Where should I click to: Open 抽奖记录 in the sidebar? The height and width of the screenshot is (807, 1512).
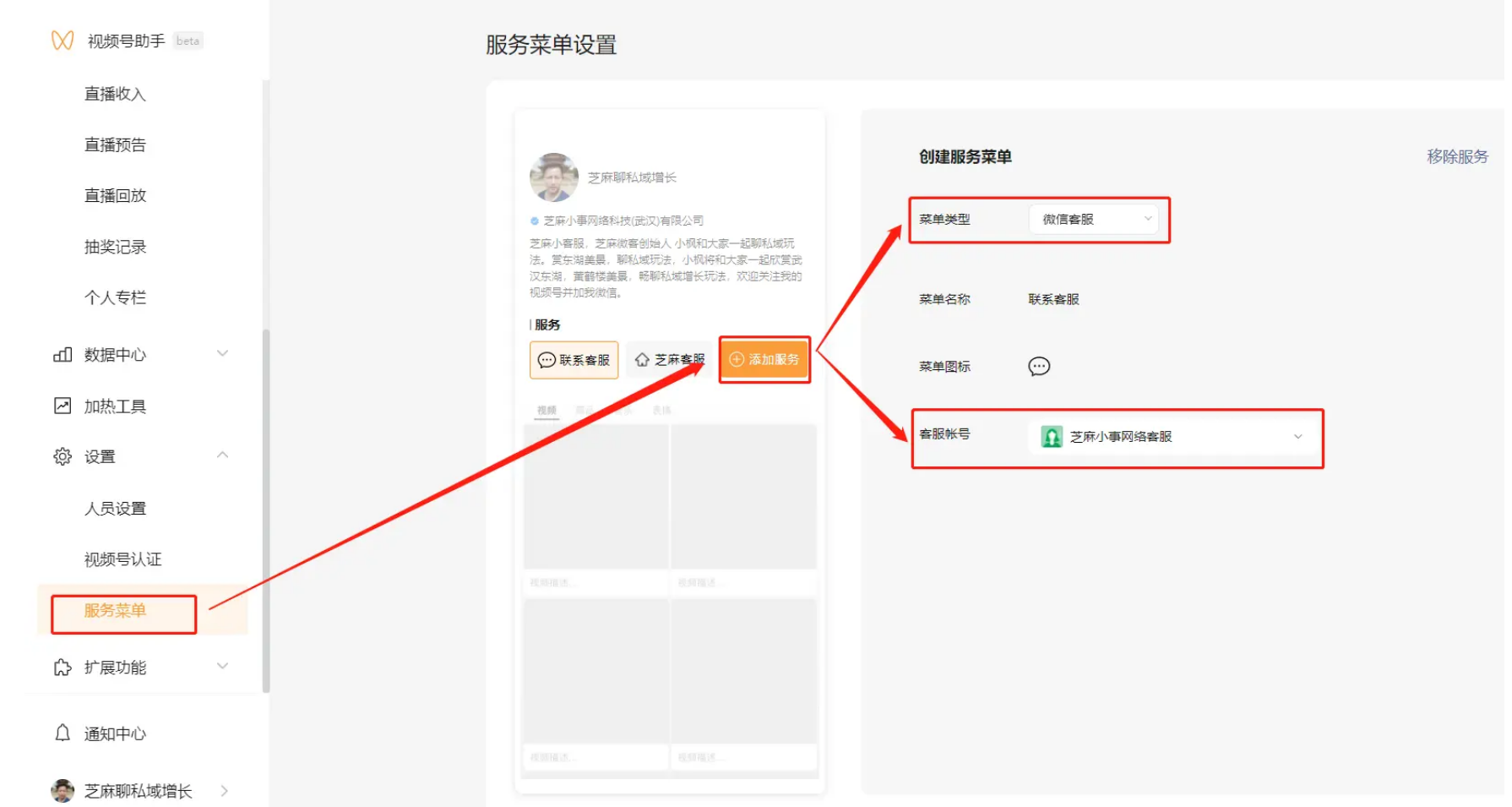(x=115, y=247)
